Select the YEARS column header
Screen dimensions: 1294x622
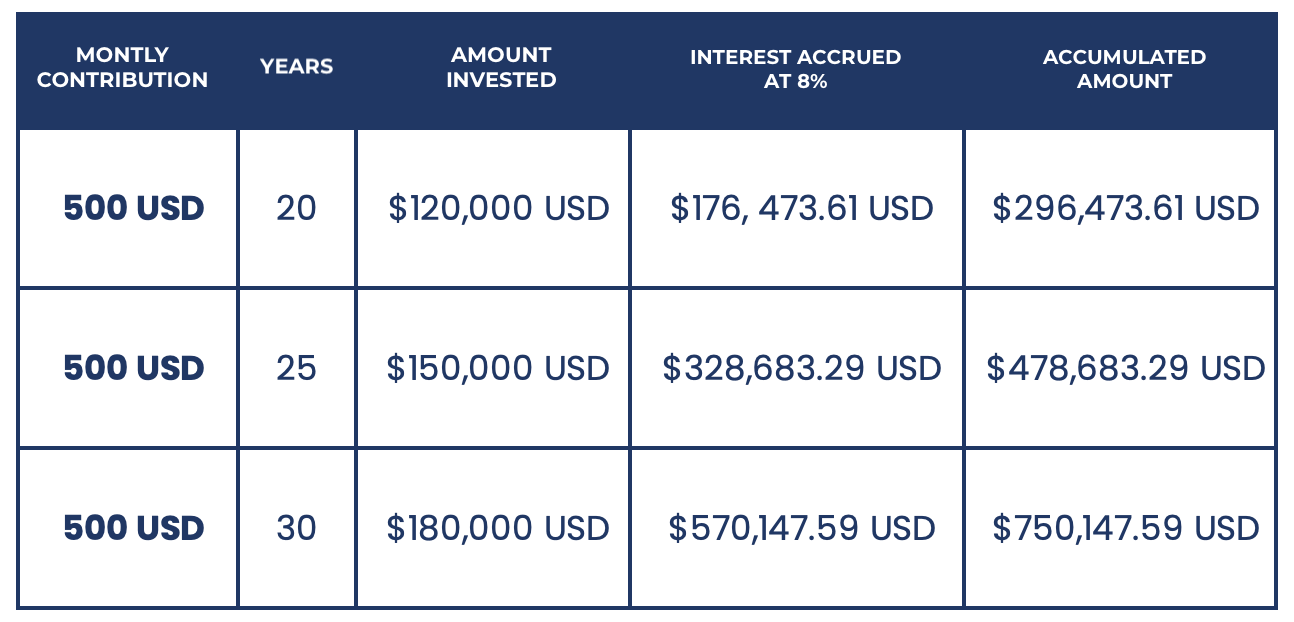297,68
